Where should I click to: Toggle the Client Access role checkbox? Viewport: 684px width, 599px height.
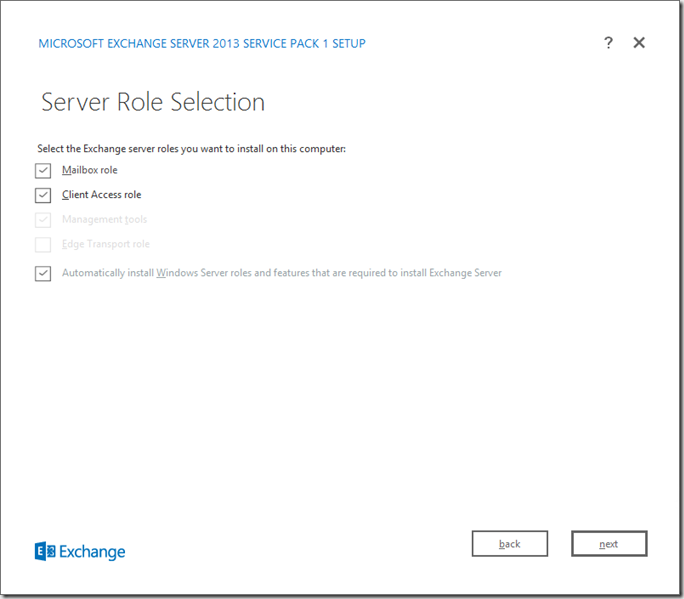(43, 195)
